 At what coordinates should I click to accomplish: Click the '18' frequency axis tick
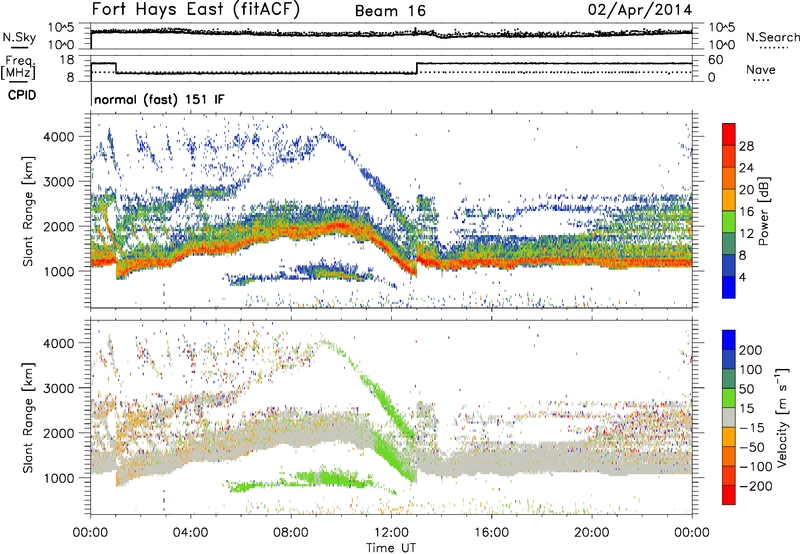coord(66,60)
